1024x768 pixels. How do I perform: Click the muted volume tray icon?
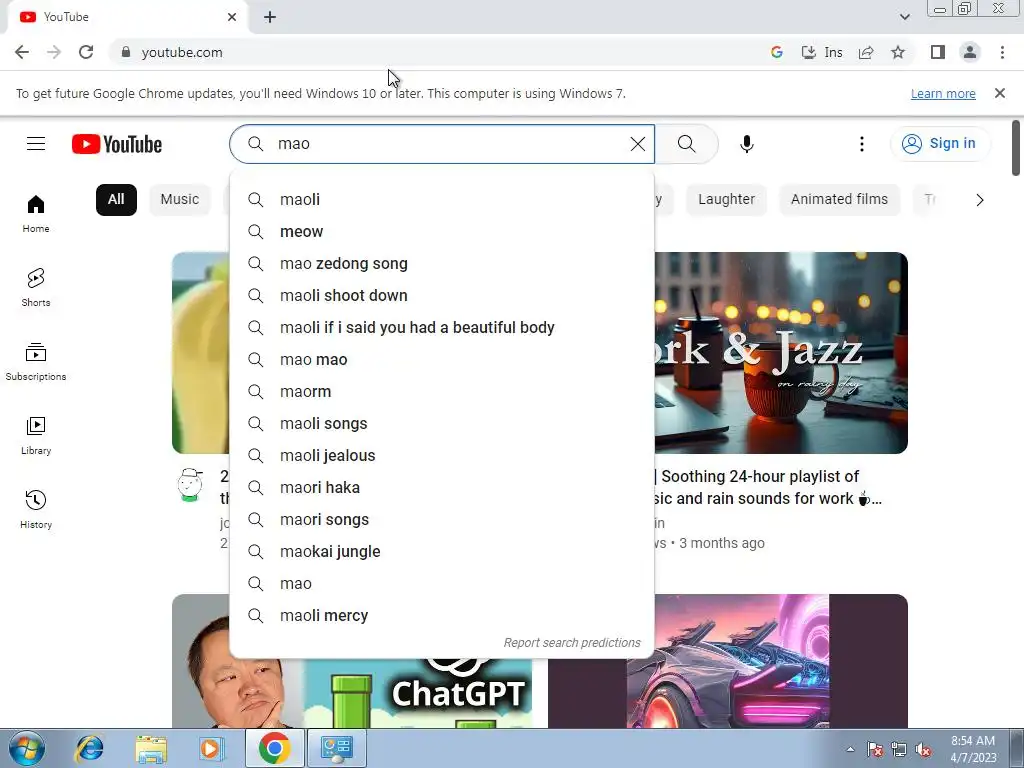point(923,750)
